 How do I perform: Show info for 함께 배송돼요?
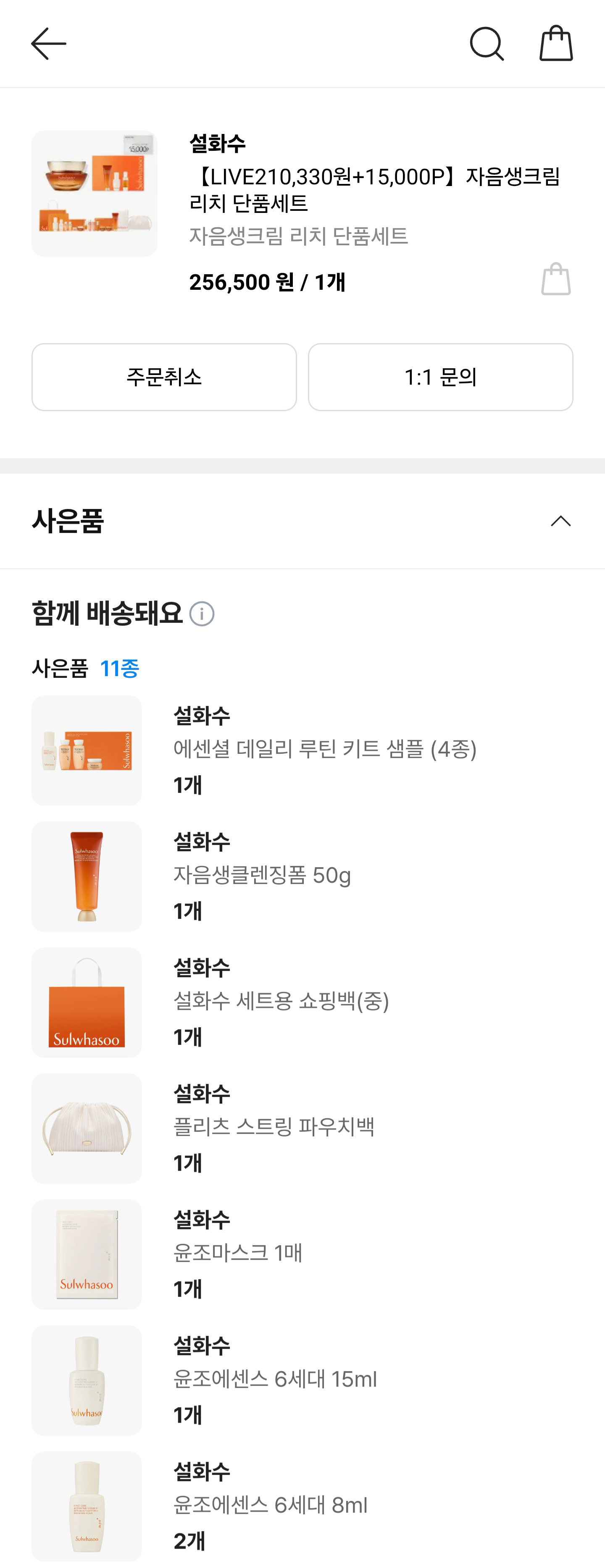[x=202, y=614]
